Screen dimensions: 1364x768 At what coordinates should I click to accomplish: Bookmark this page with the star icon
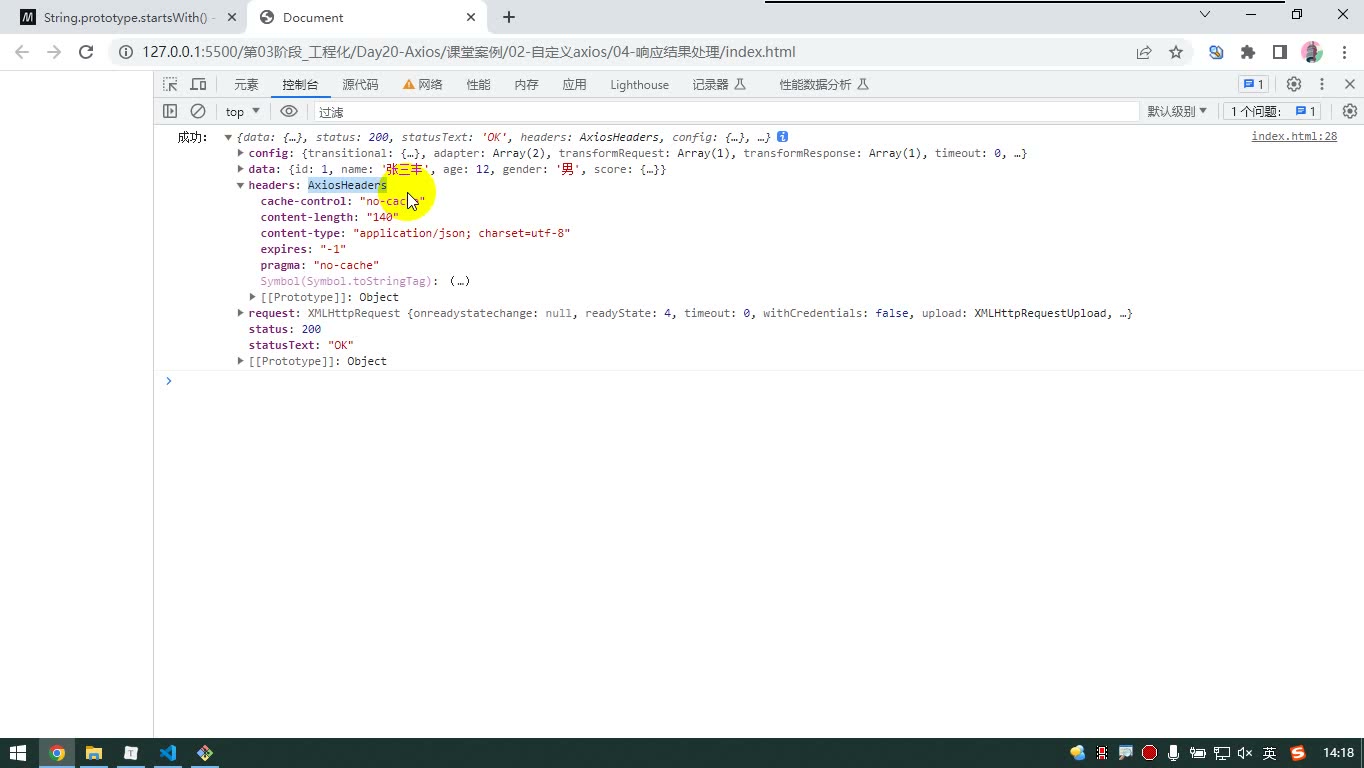[1176, 52]
